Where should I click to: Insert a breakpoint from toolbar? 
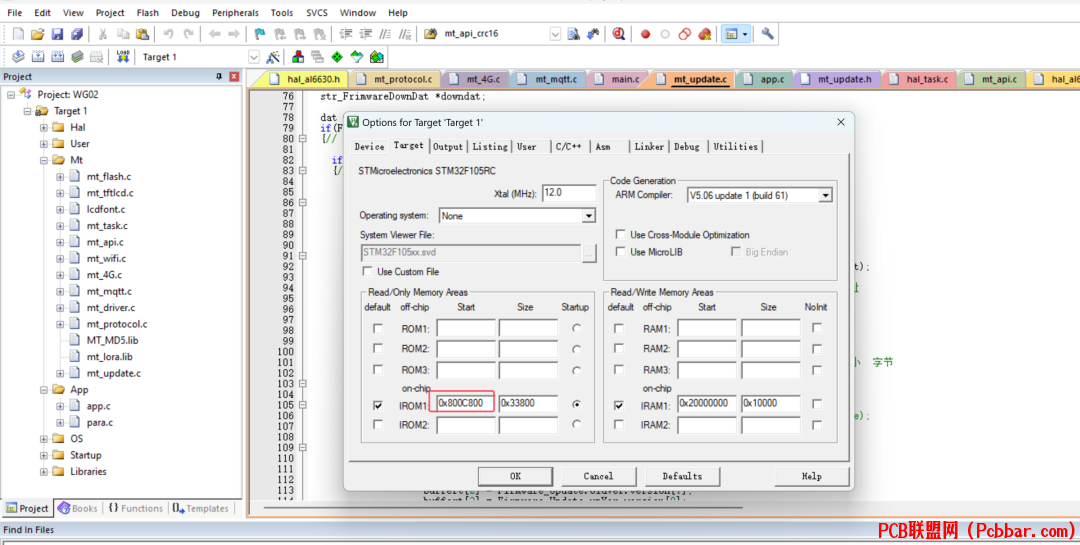[x=645, y=34]
